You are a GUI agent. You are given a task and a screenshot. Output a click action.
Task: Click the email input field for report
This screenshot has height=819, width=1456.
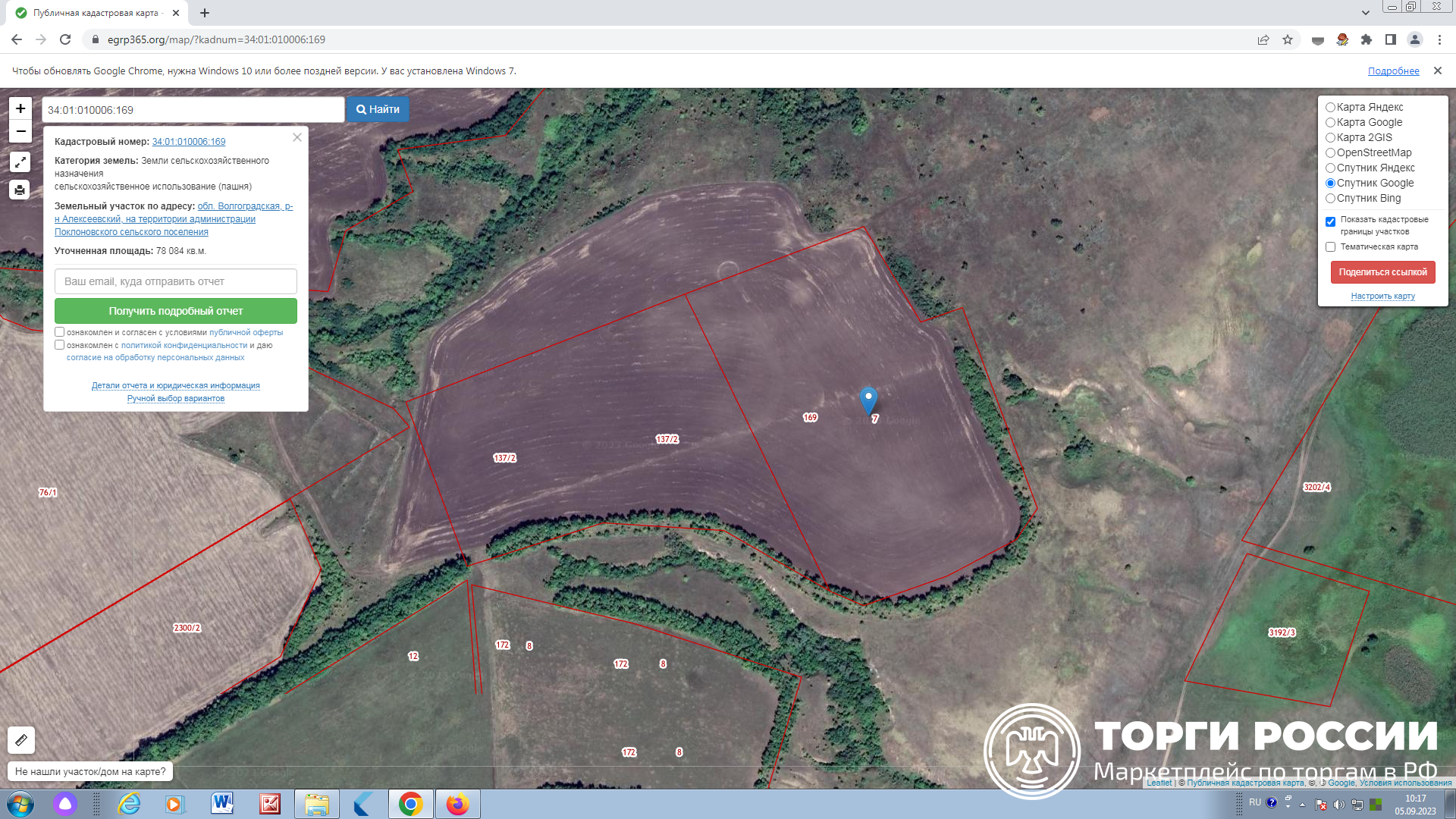pyautogui.click(x=176, y=281)
